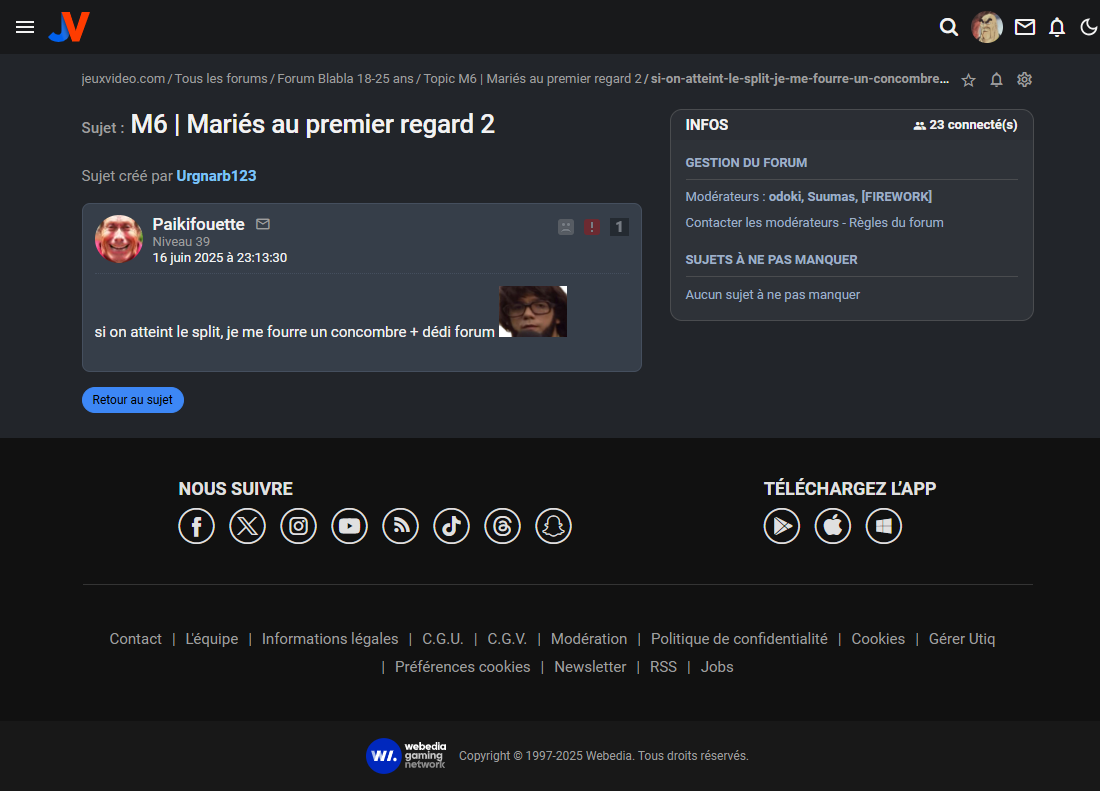1100x791 pixels.
Task: Click Retour au sujet button
Action: [x=133, y=400]
